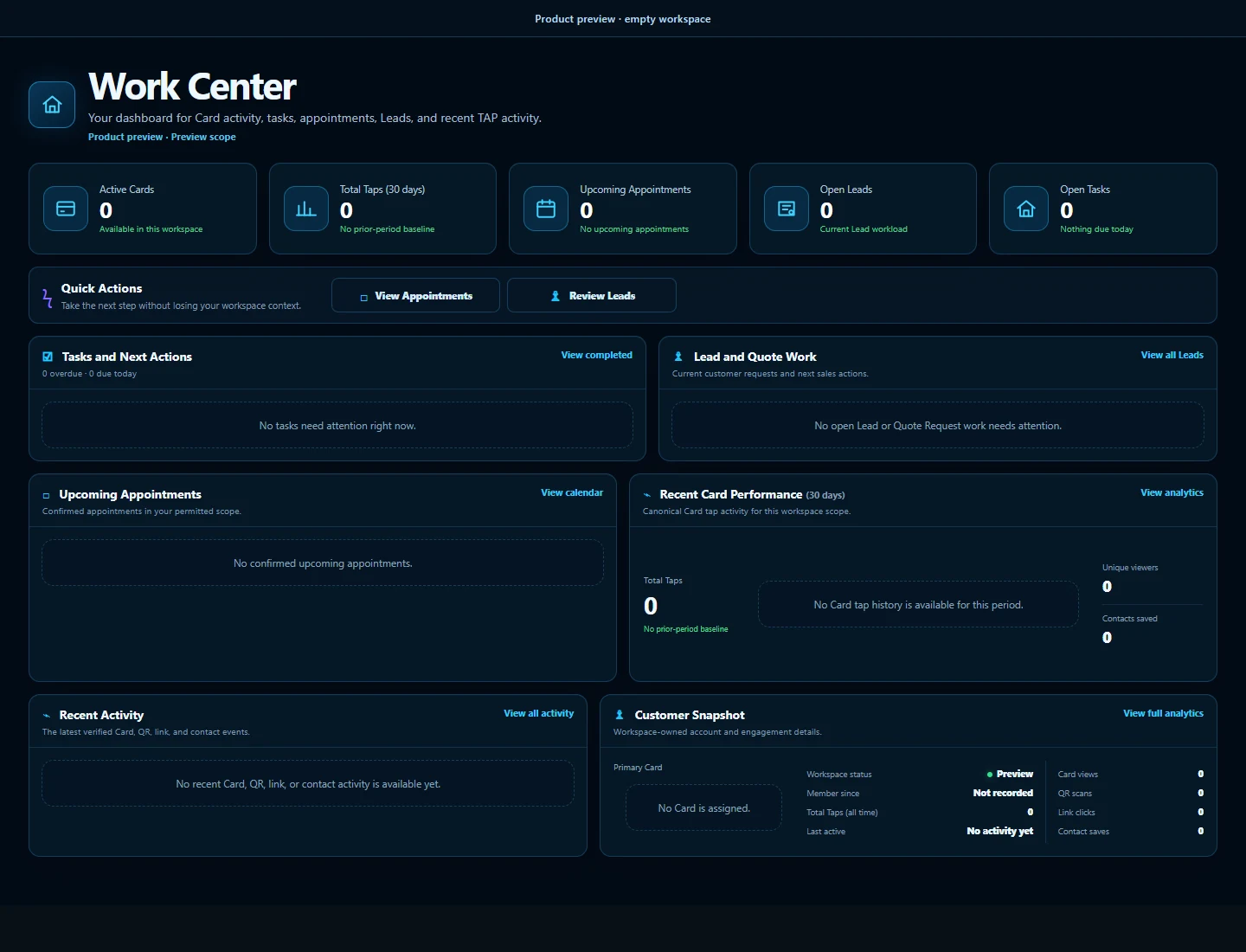Click the QR scans row label
Image resolution: width=1246 pixels, height=952 pixels.
[x=1075, y=794]
